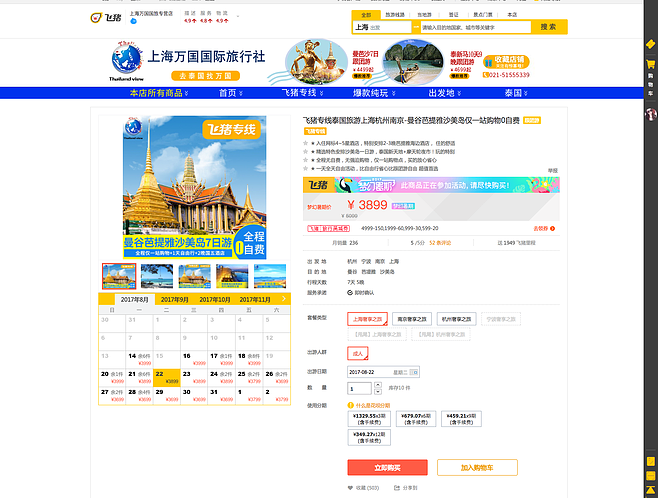Open the 上海 departure city selector in search
658x498 pixels.
pos(382,27)
